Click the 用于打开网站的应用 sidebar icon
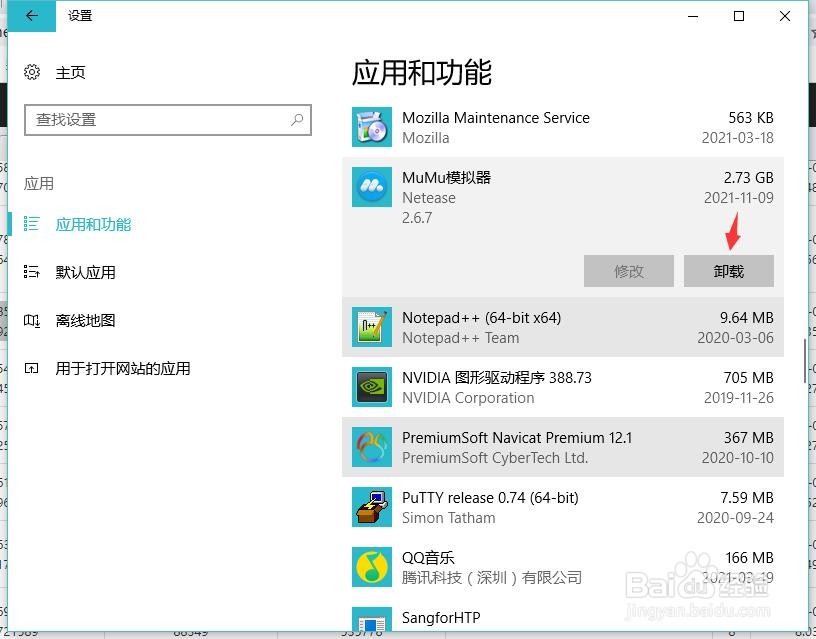Viewport: 816px width, 639px height. pyautogui.click(x=33, y=368)
